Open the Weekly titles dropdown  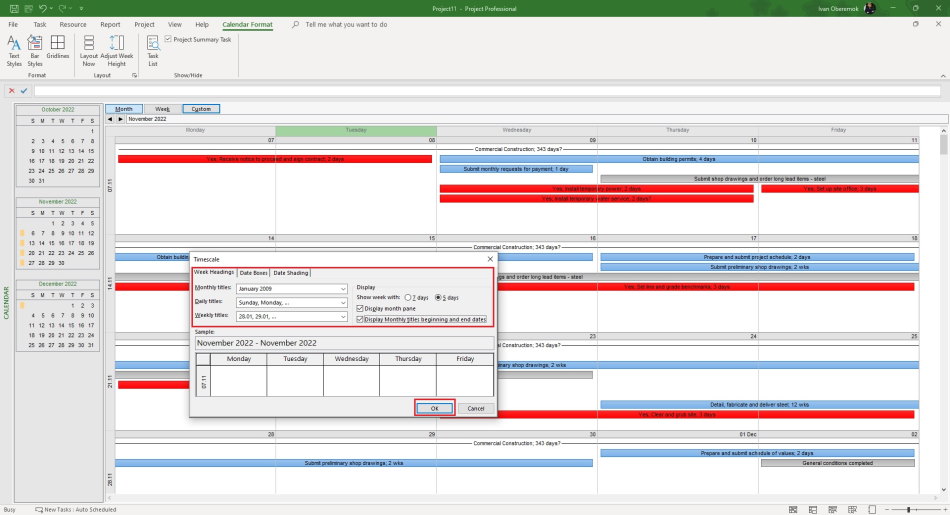(x=343, y=316)
